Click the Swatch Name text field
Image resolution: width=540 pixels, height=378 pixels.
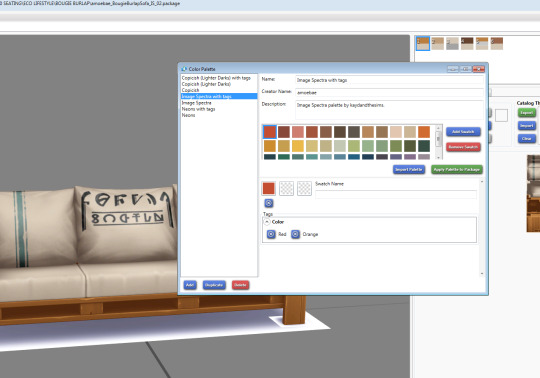pyautogui.click(x=396, y=195)
